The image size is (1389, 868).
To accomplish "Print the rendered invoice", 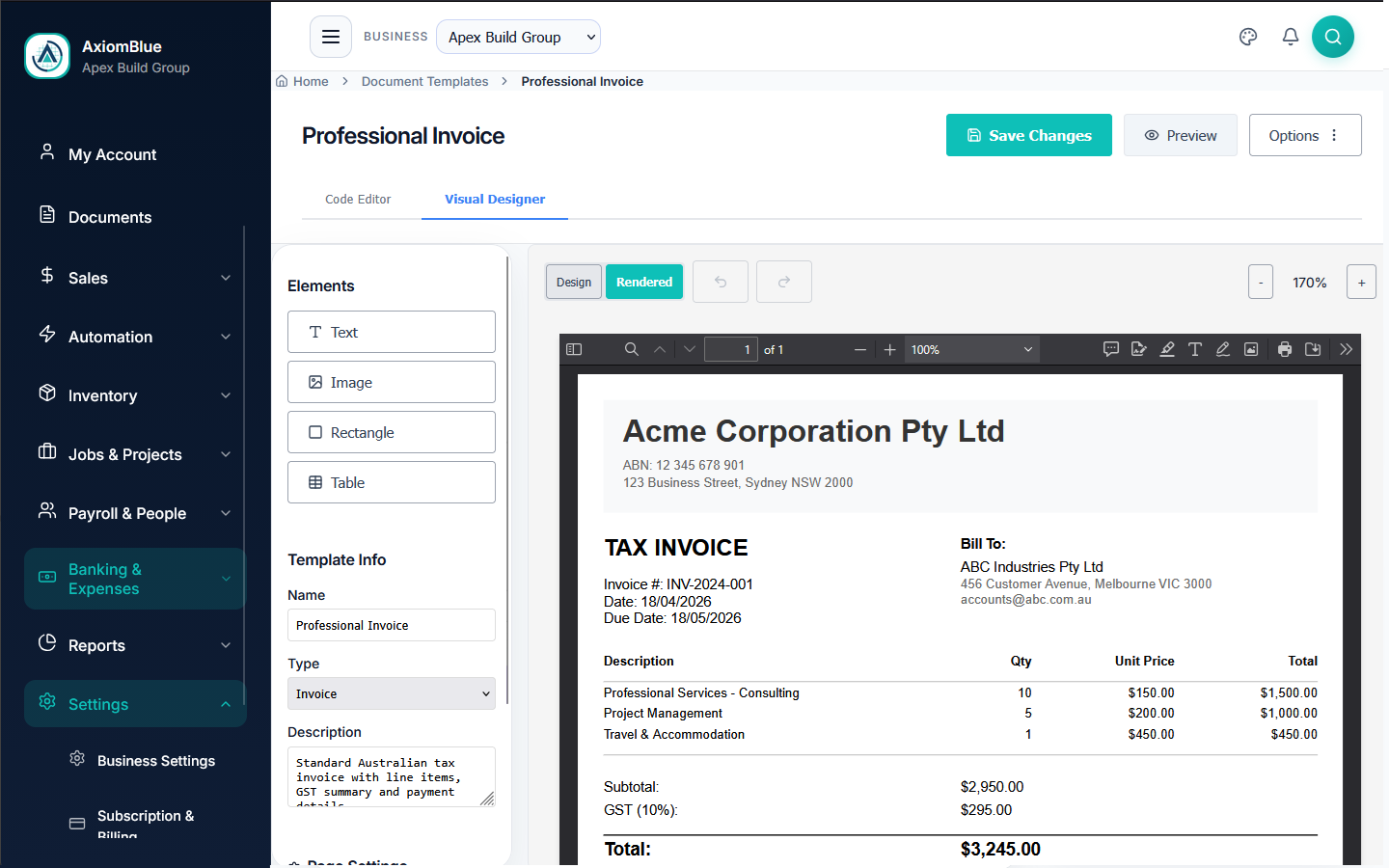I will (x=1284, y=349).
